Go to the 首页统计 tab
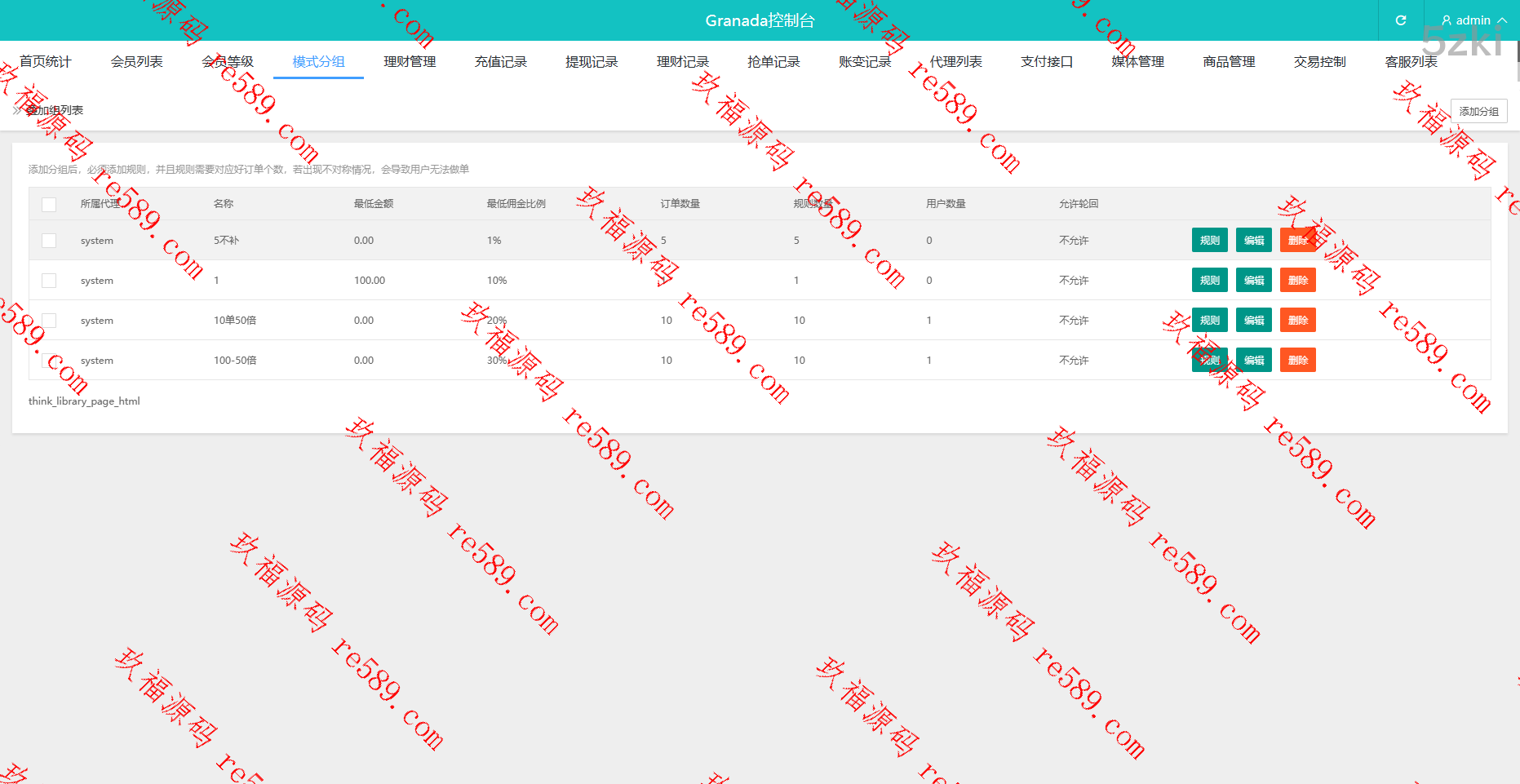Image resolution: width=1520 pixels, height=784 pixels. pyautogui.click(x=46, y=62)
